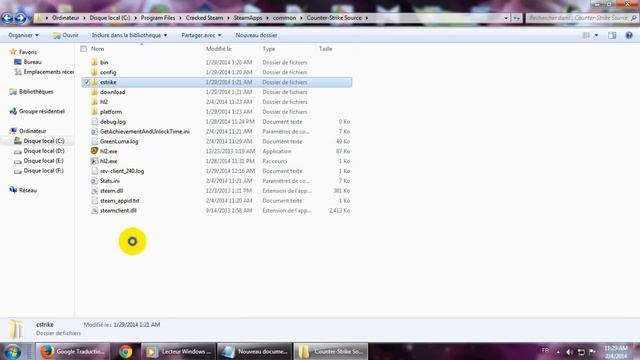
Task: Click the Back navigation arrow
Action: point(7,18)
